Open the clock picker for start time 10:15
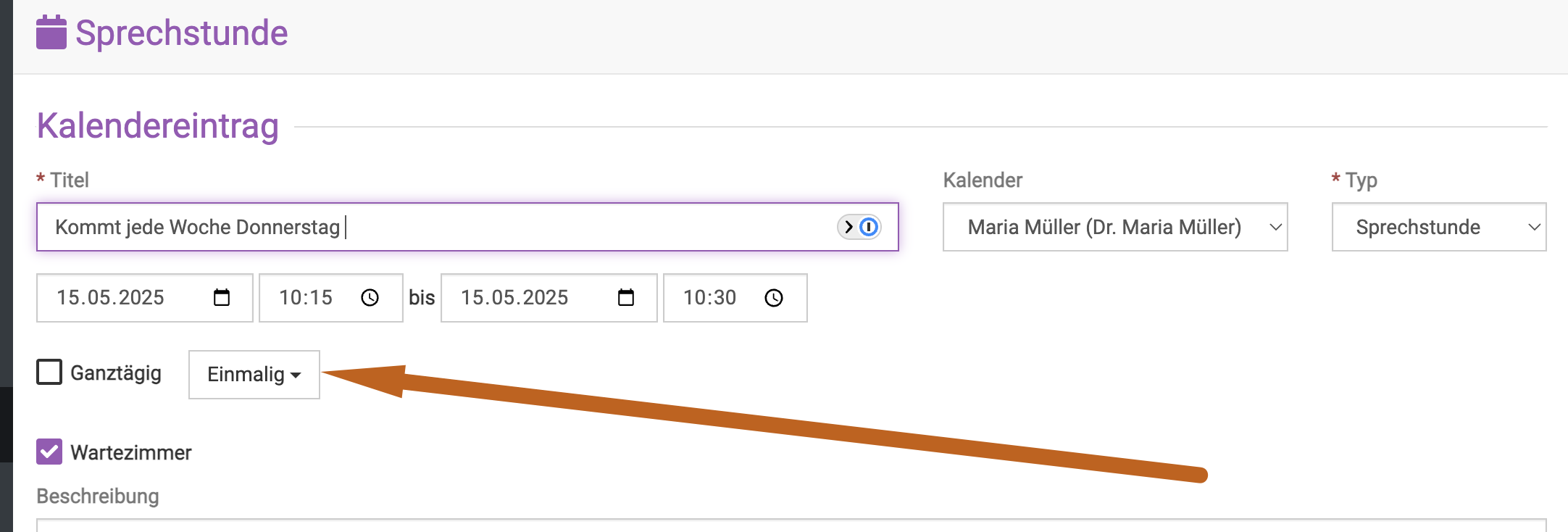The image size is (1568, 532). pos(370,298)
